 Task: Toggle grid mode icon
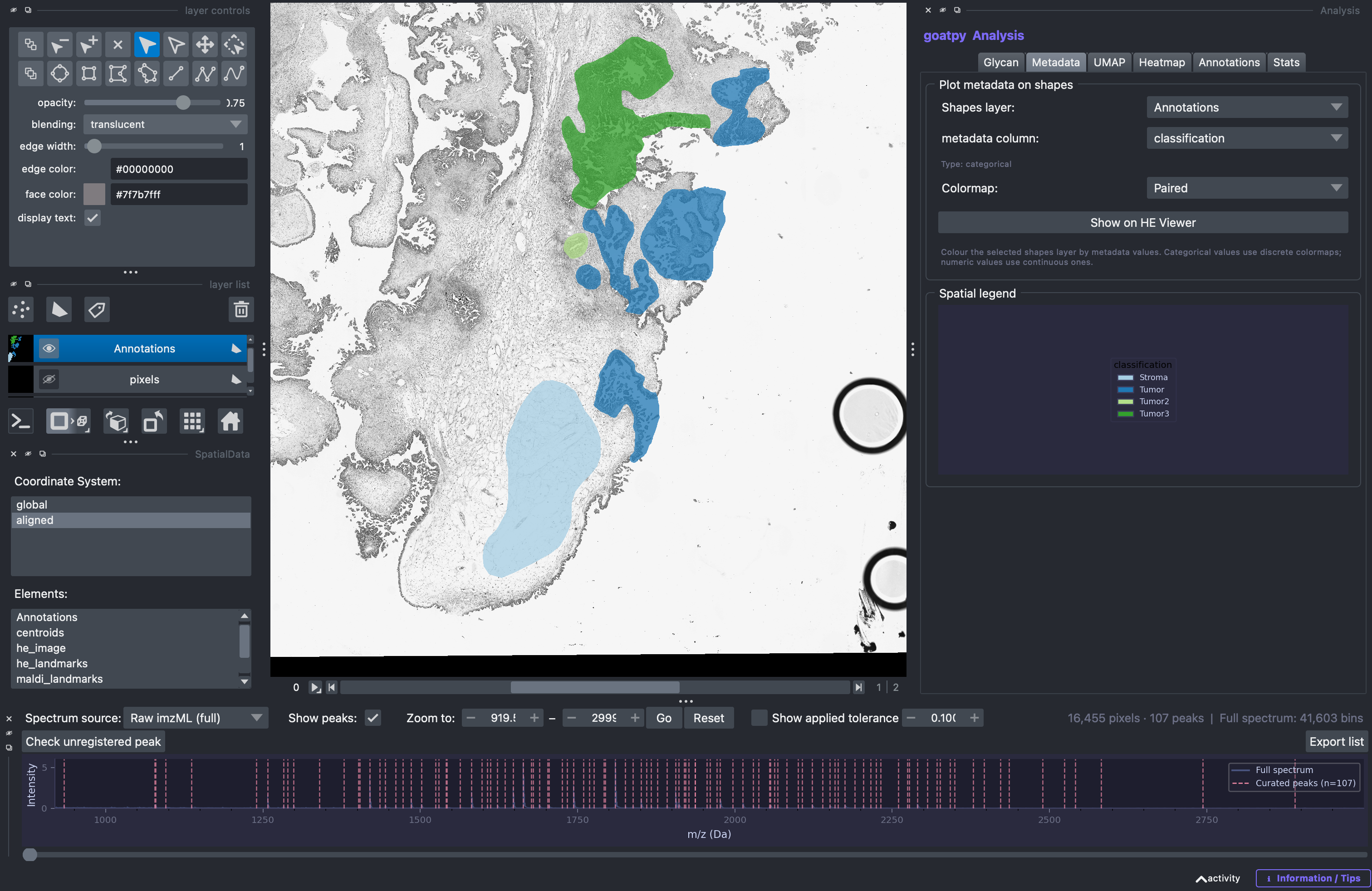192,422
